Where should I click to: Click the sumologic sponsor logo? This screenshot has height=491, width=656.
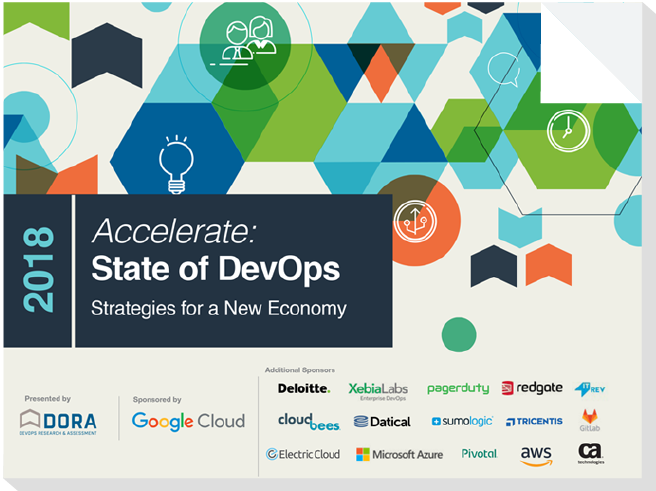coord(462,421)
